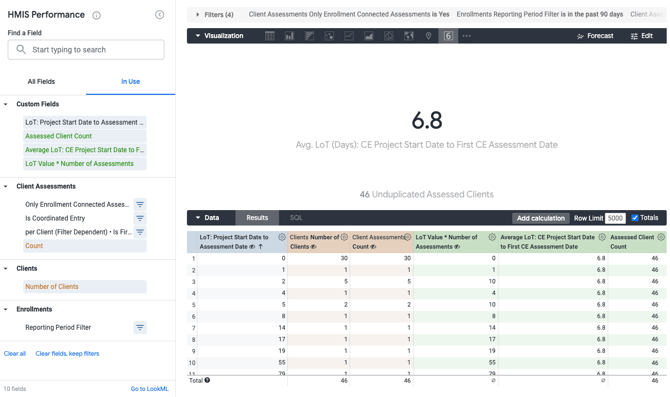Collapse the Client Assessments group

click(x=6, y=186)
